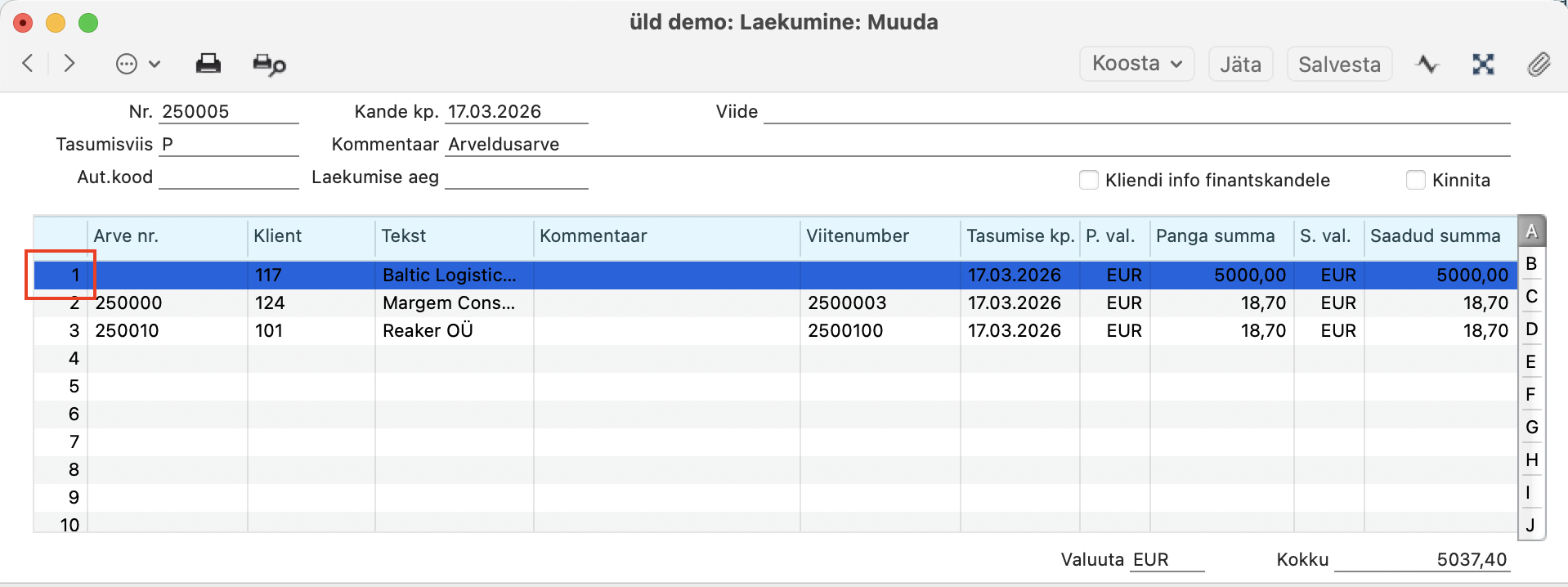Select row 2 with Margem Cons...
1568x587 pixels.
pos(448,303)
